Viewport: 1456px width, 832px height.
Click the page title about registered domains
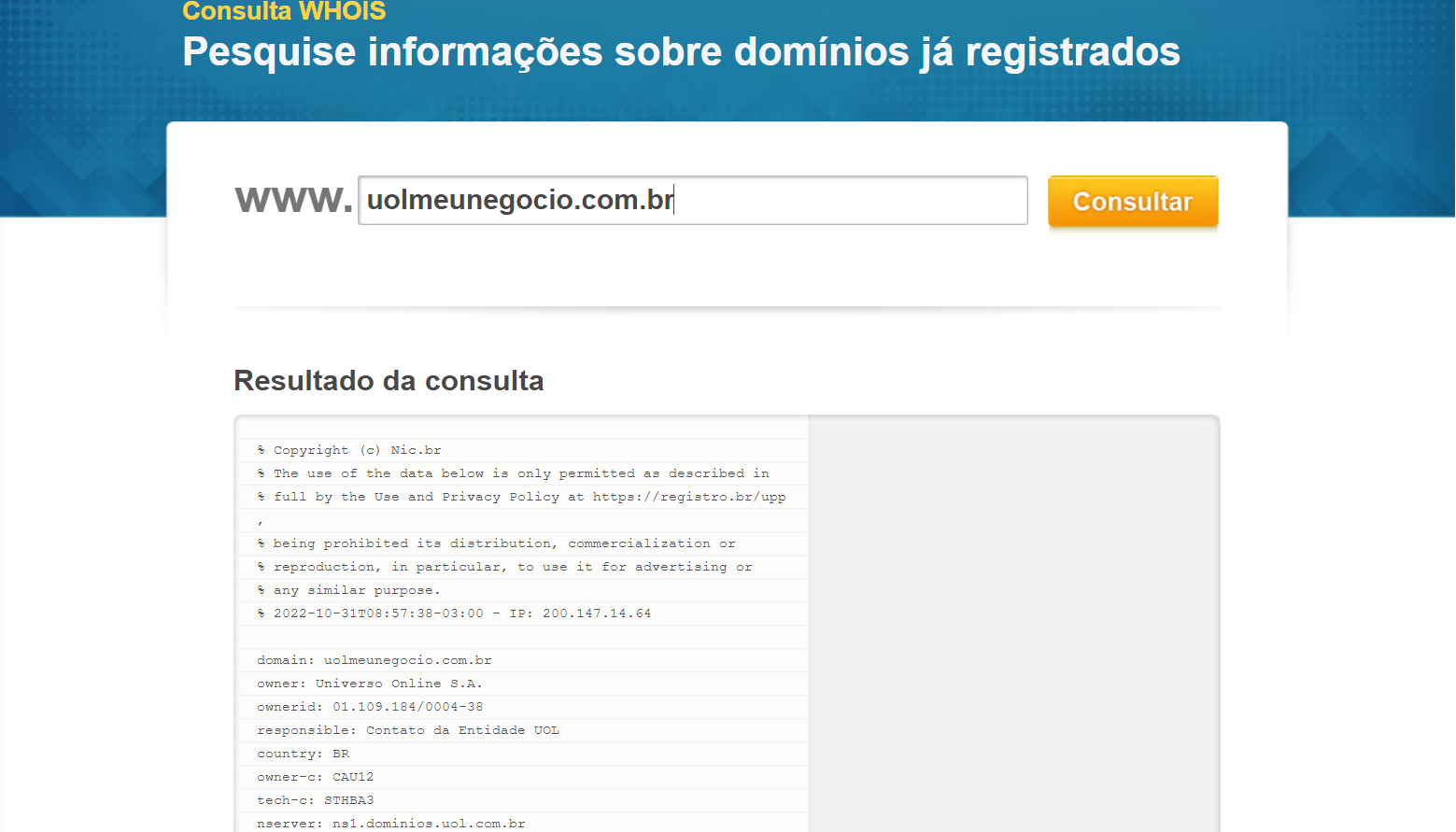click(680, 52)
